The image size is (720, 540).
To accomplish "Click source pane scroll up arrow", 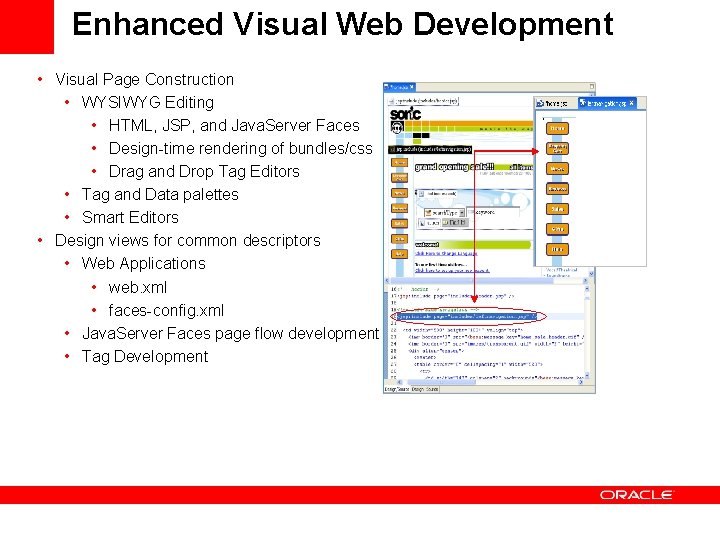I will [587, 289].
